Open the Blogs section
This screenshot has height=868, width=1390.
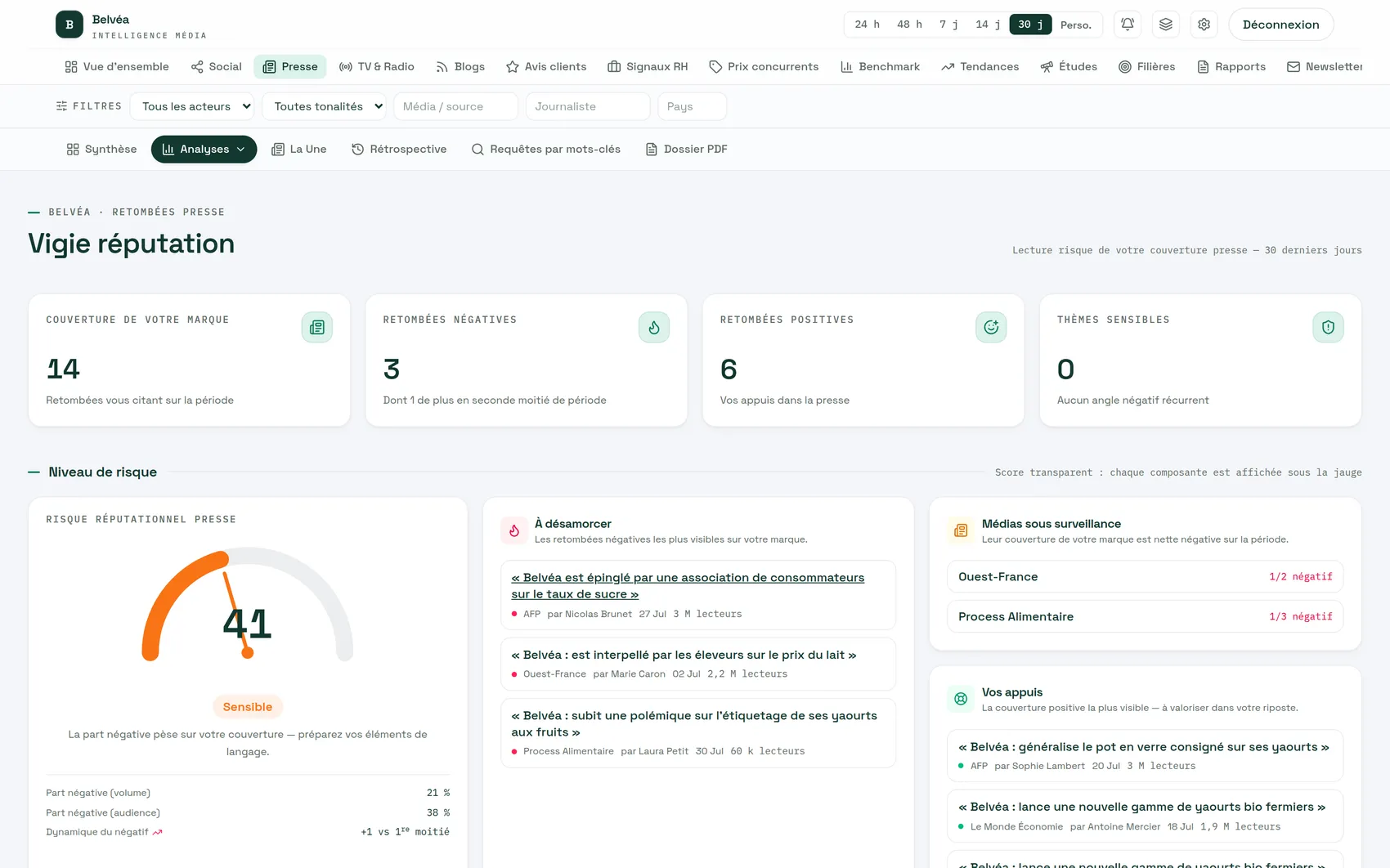[x=460, y=67]
